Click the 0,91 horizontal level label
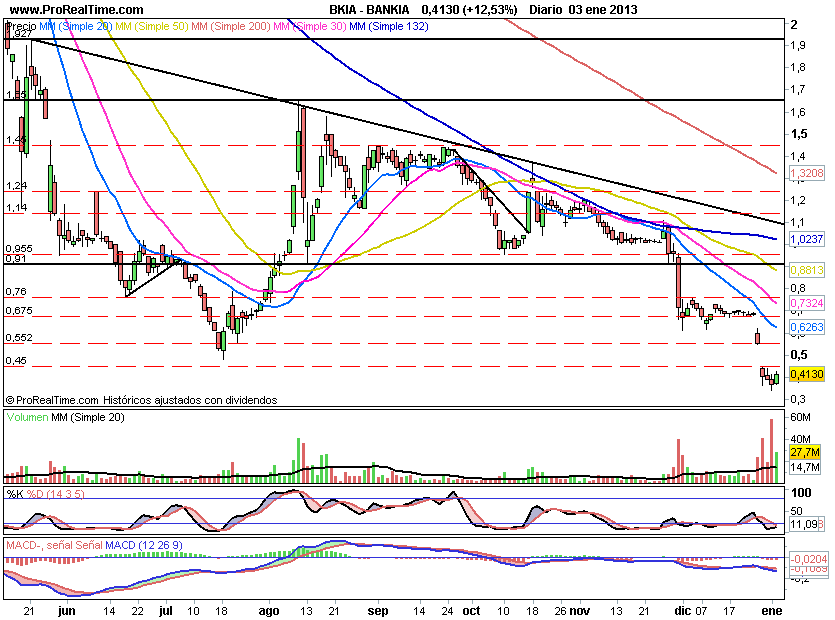This screenshot has height=620, width=835. click(x=15, y=258)
